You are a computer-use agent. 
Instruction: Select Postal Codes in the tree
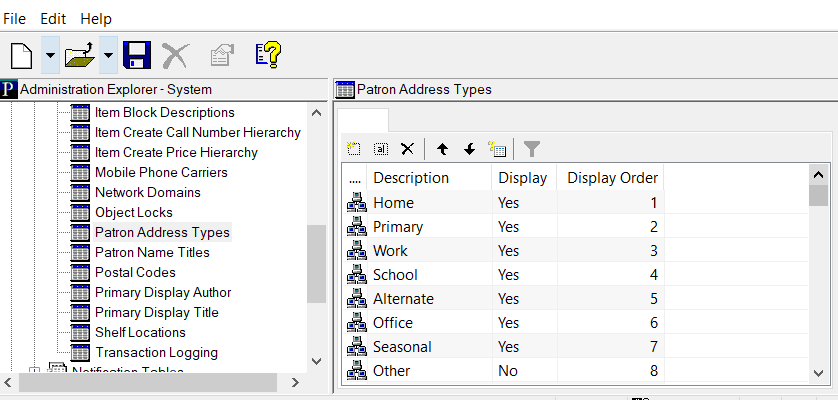(135, 272)
